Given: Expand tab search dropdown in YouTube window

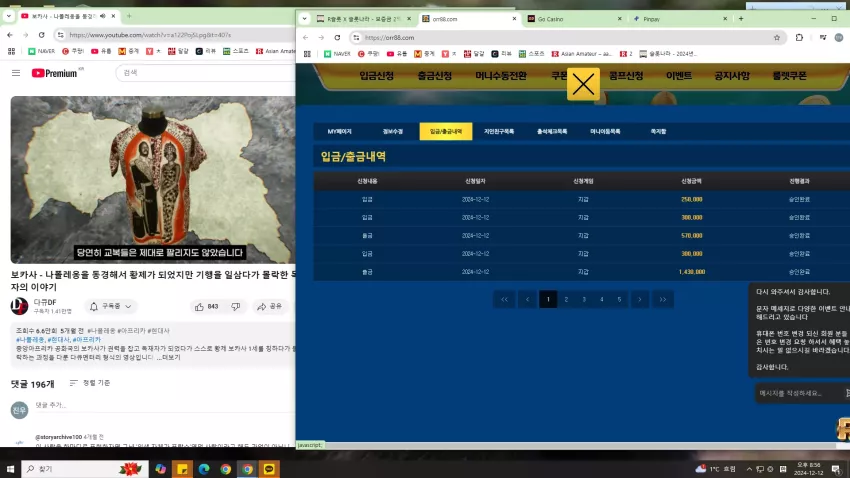Looking at the screenshot, I should tap(9, 16).
